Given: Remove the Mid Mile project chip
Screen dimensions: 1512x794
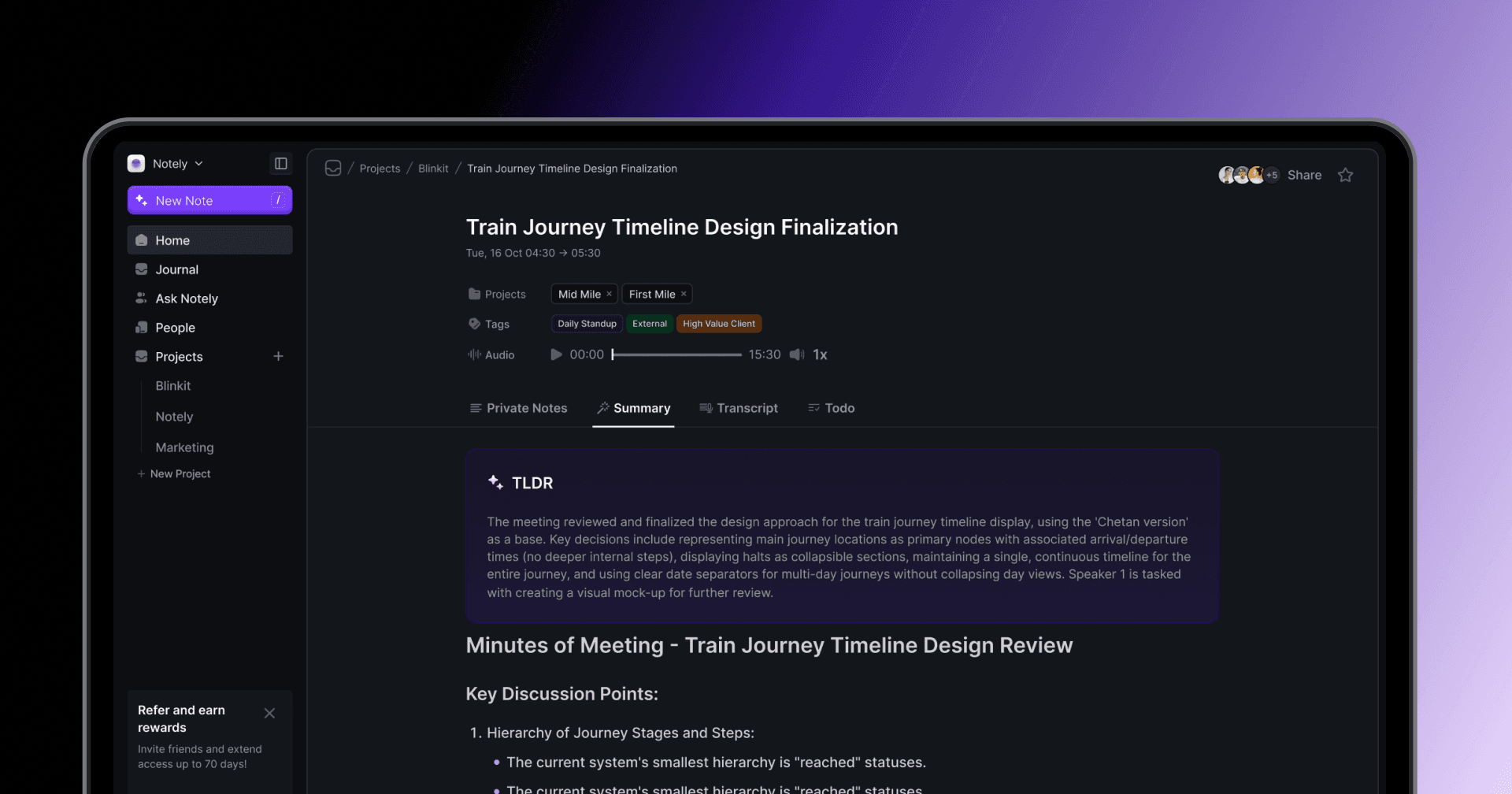Looking at the screenshot, I should pos(609,294).
